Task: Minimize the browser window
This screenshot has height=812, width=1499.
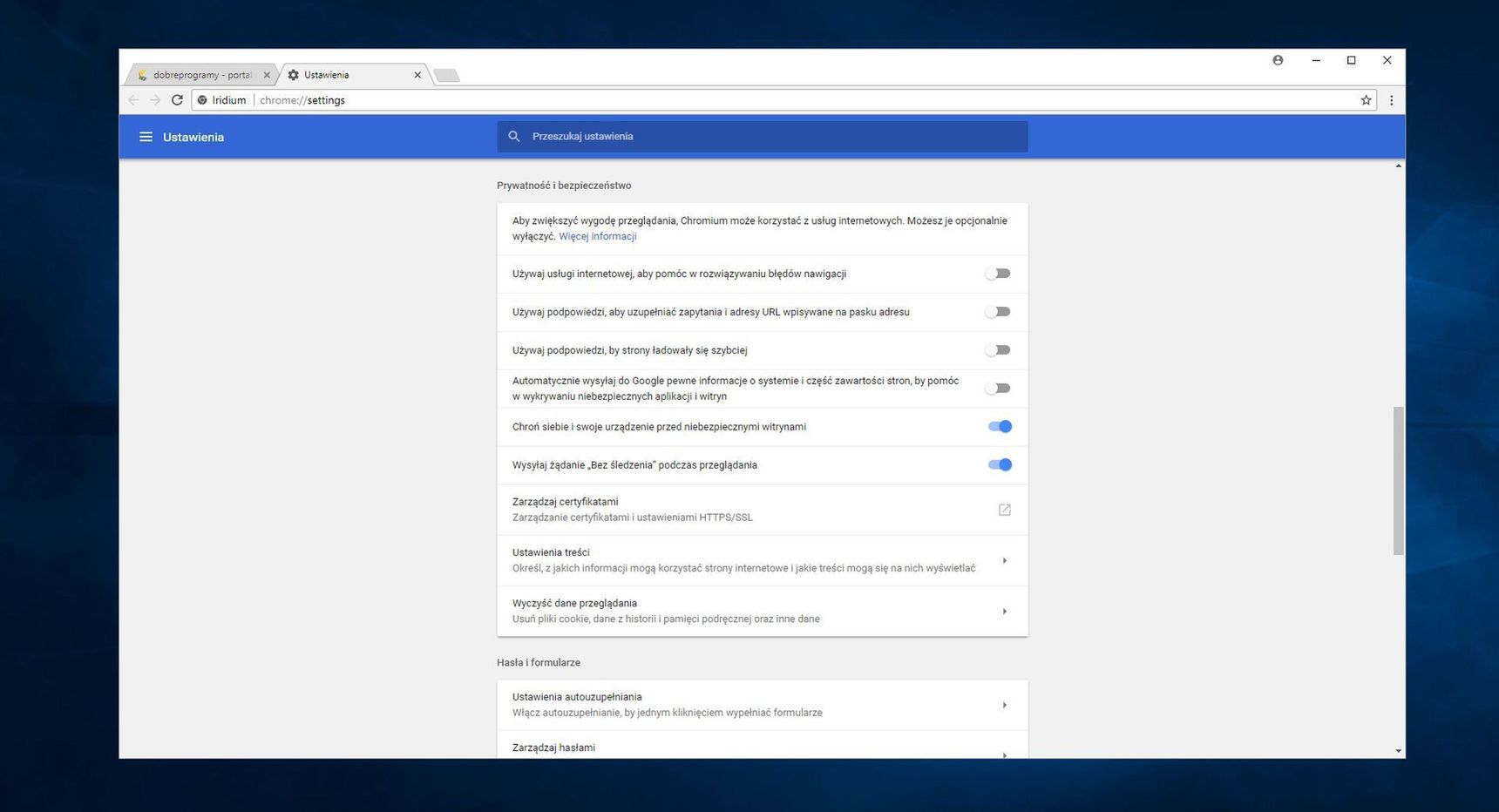Action: coord(1316,60)
